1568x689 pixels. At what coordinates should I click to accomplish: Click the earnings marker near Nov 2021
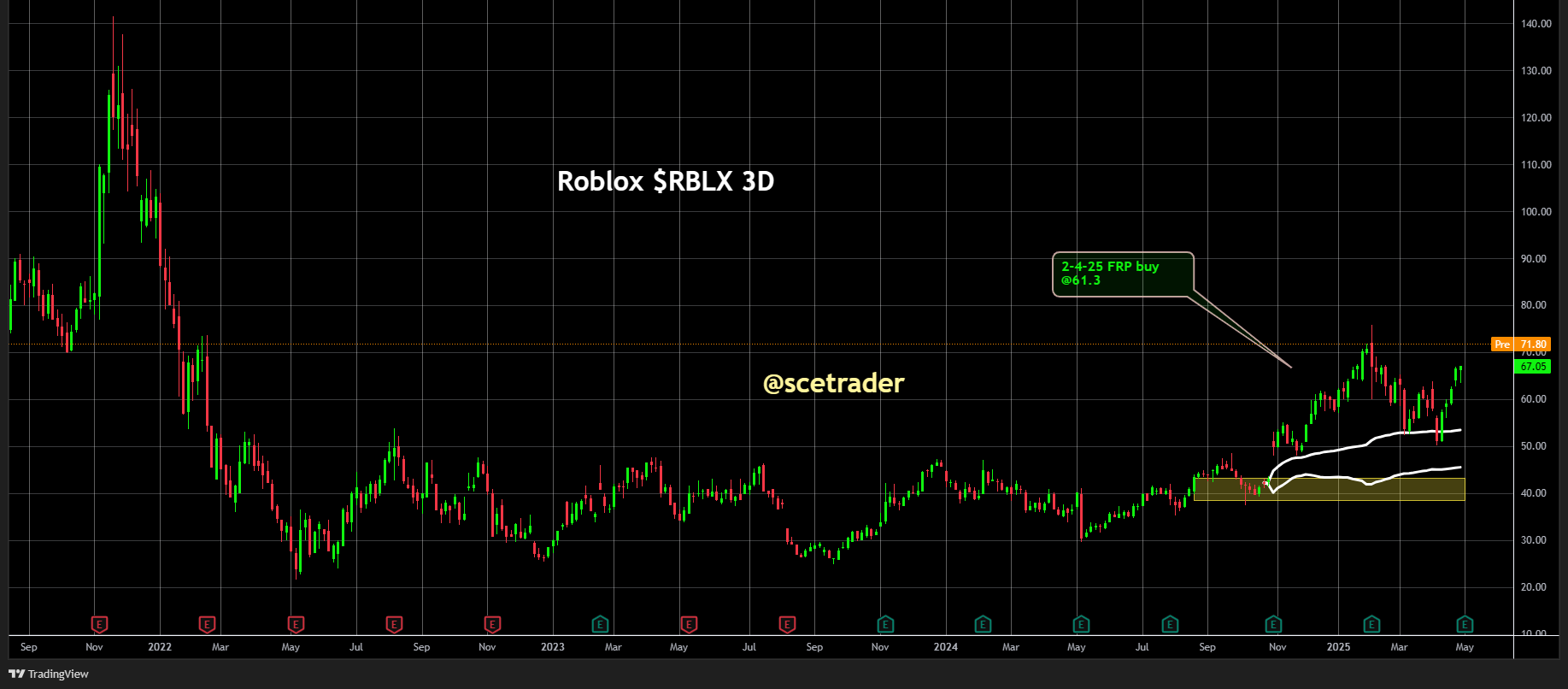[x=100, y=624]
